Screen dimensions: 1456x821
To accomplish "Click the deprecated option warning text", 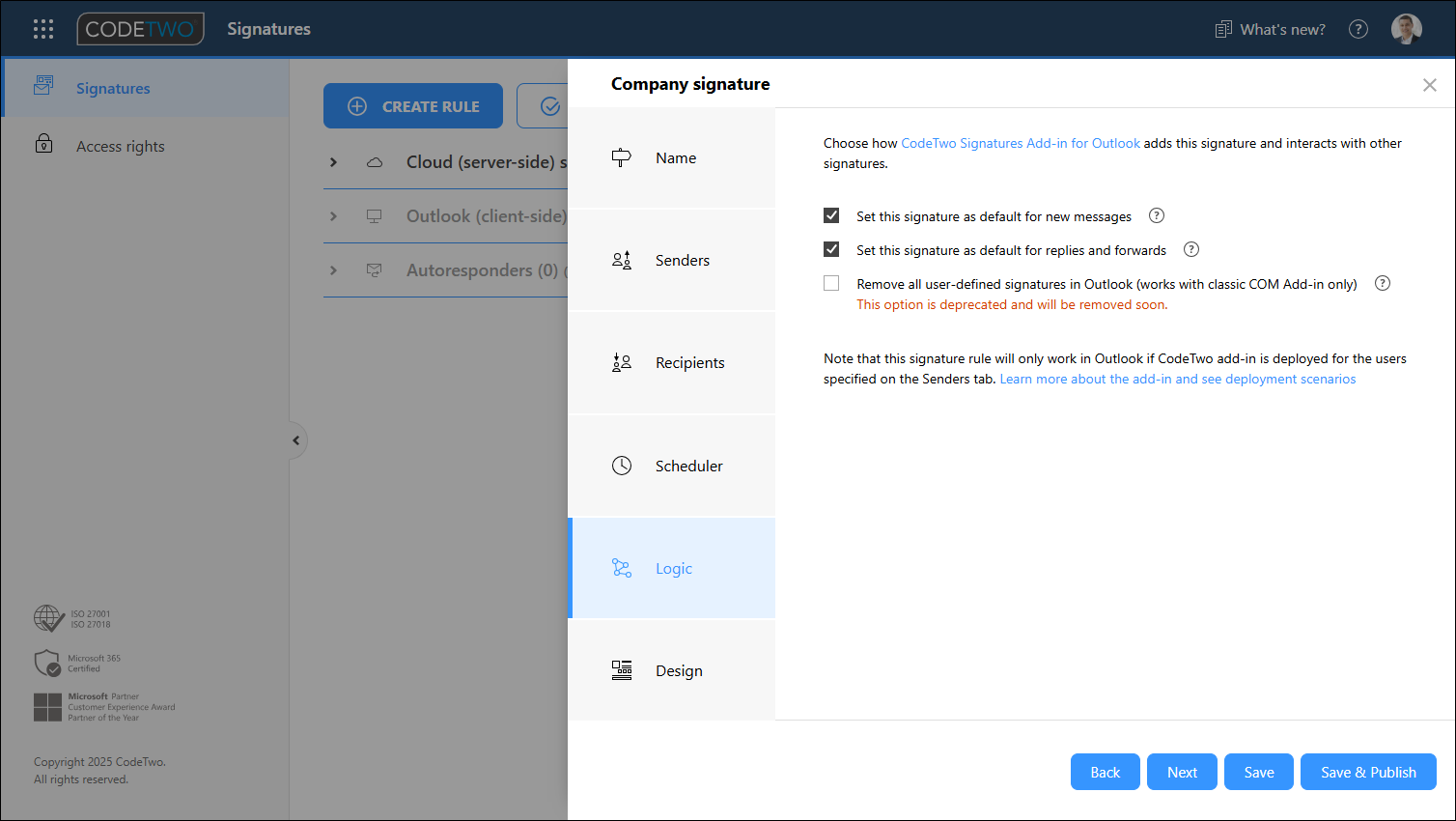I will point(1012,304).
